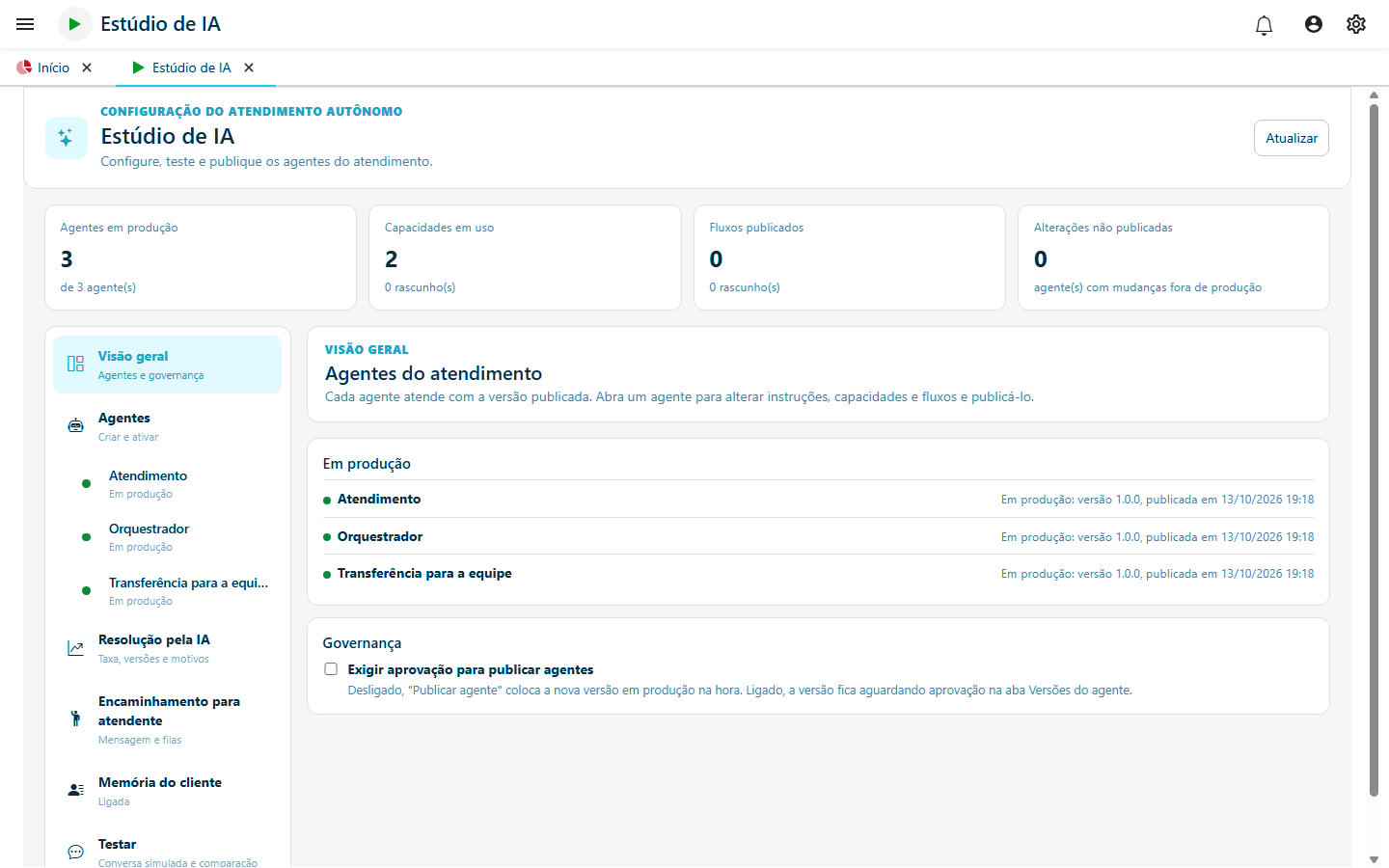The width and height of the screenshot is (1389, 868).
Task: Open Encaminhamento para atendente section
Action: [167, 719]
